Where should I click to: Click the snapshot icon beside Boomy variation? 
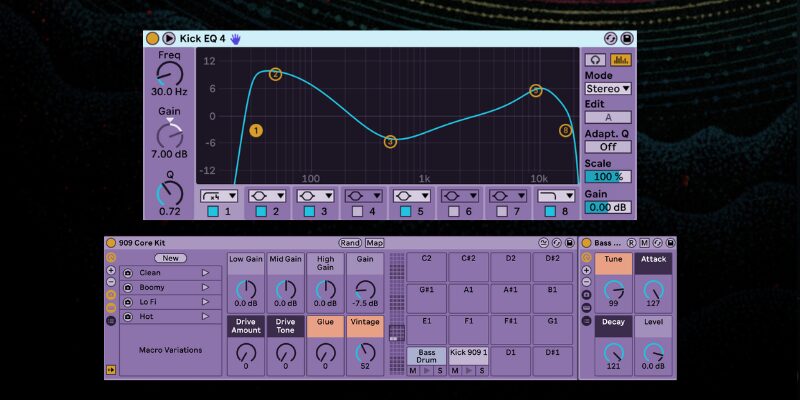pyautogui.click(x=128, y=287)
